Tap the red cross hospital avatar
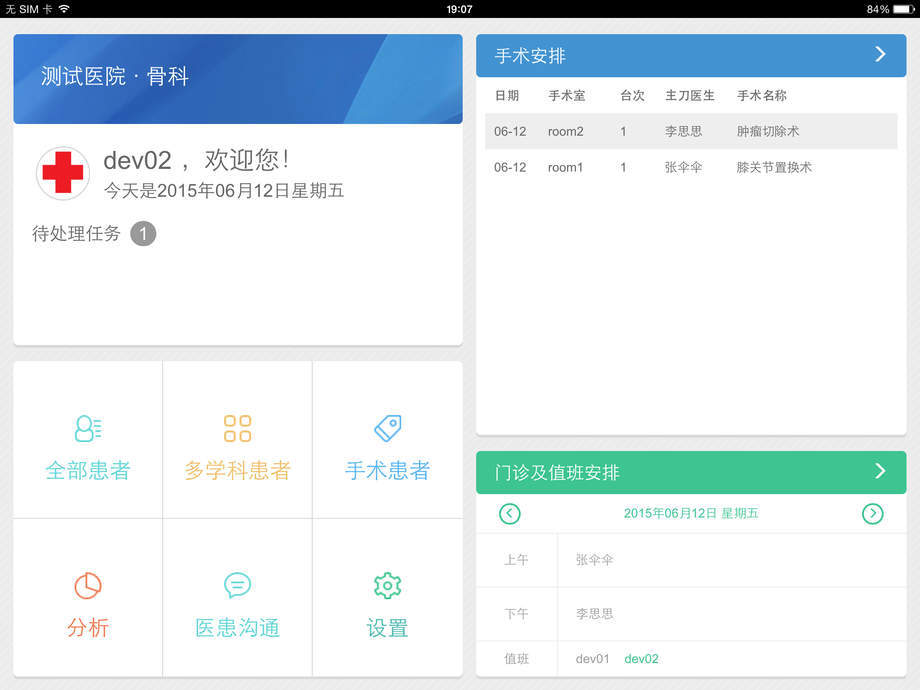 [x=63, y=173]
